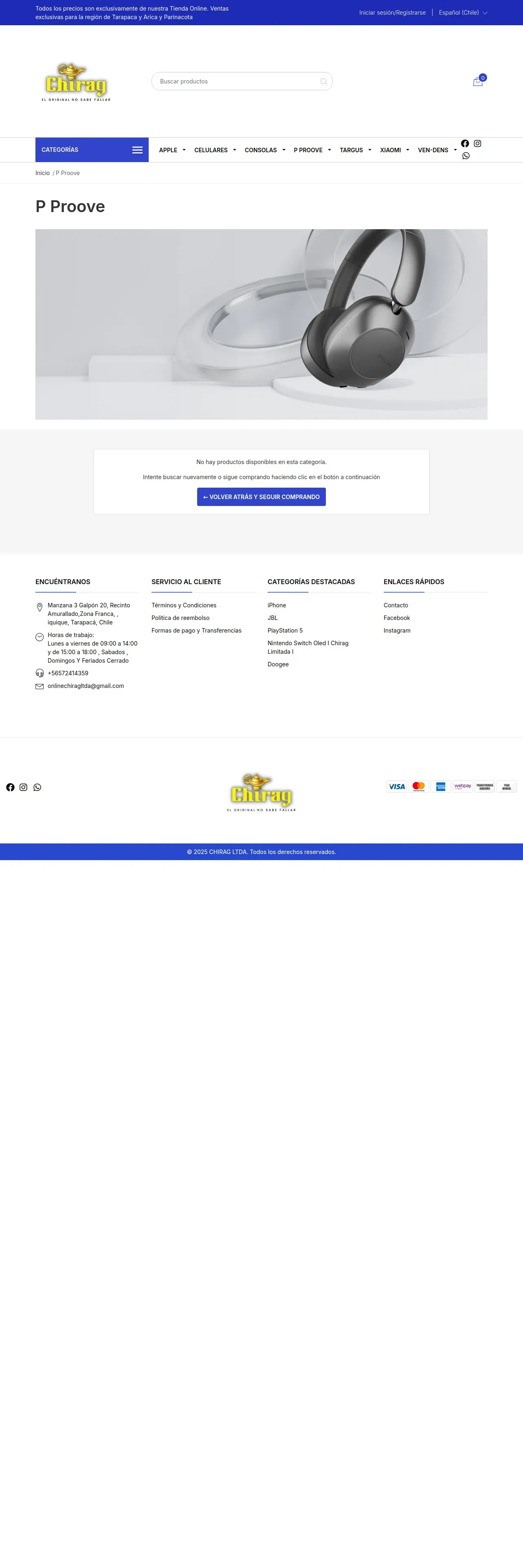Click the footer Chirag logo
The width and height of the screenshot is (523, 1568).
coord(261,792)
